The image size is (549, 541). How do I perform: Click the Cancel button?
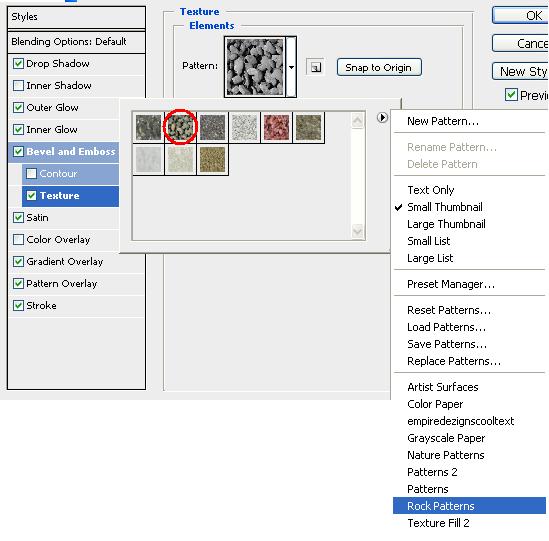point(520,43)
